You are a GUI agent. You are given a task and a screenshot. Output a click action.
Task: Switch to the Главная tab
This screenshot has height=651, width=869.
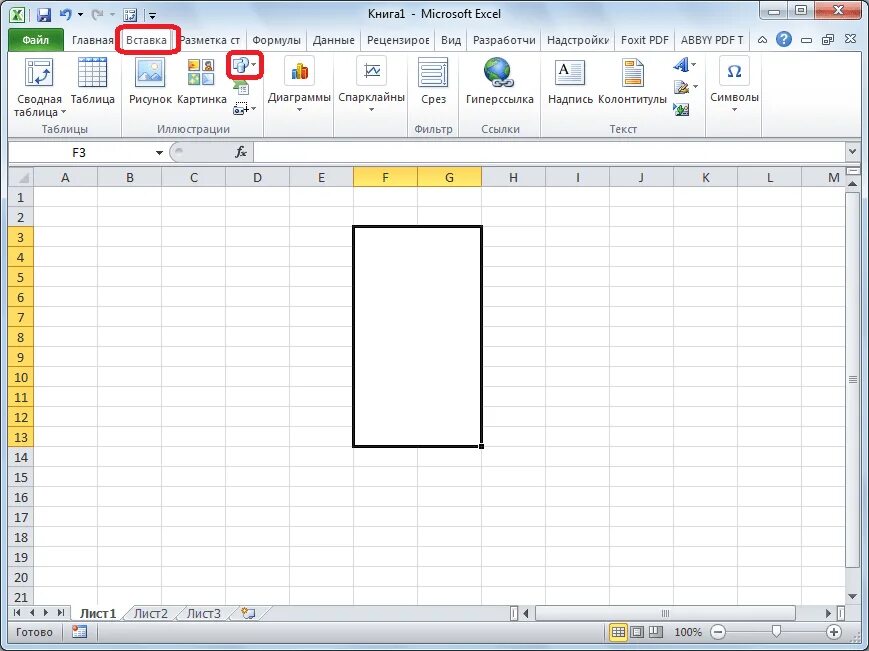tap(92, 40)
